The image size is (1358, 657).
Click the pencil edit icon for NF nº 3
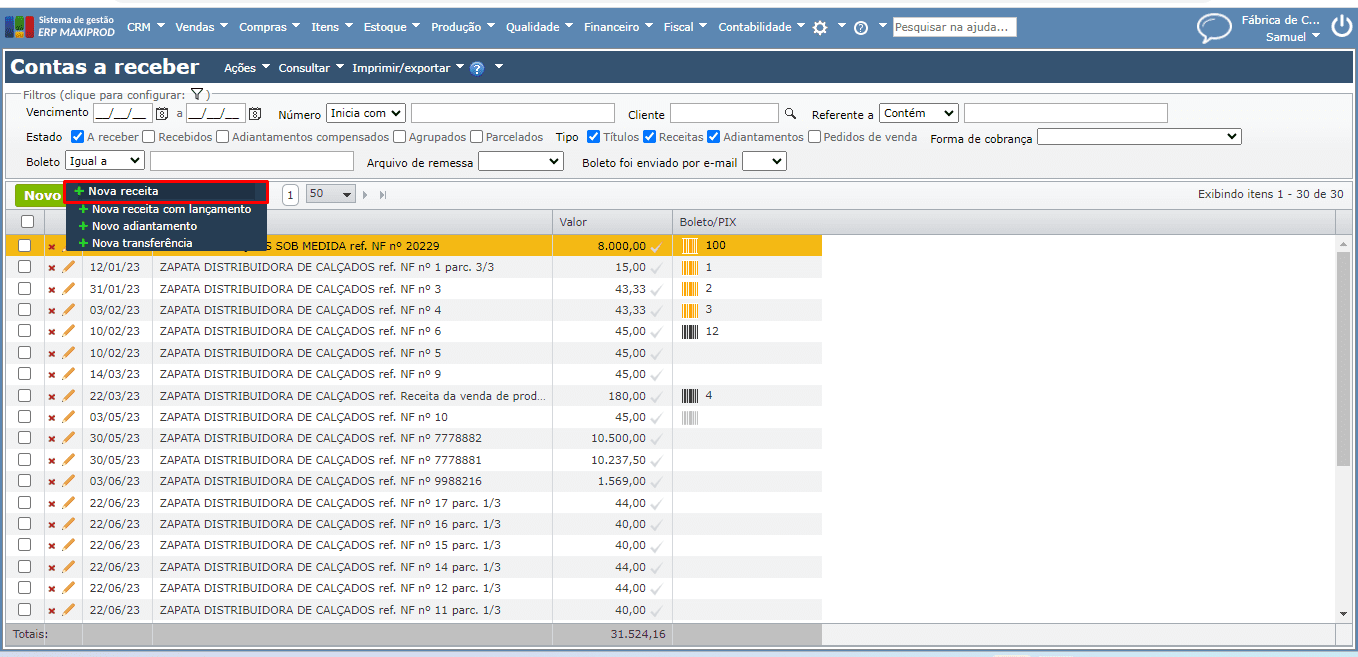pos(69,289)
